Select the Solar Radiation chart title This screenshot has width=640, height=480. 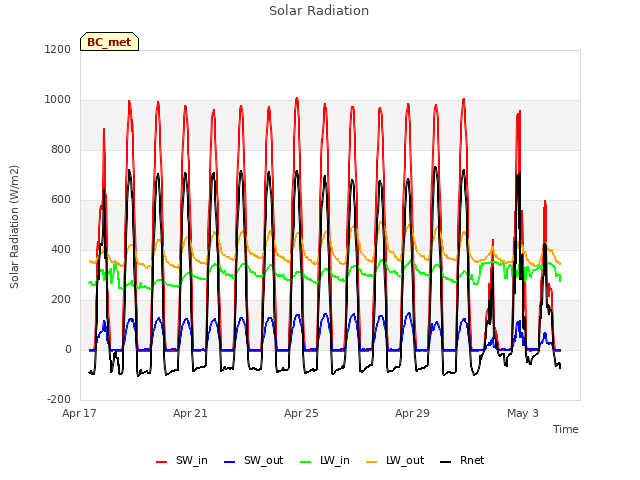click(x=319, y=11)
